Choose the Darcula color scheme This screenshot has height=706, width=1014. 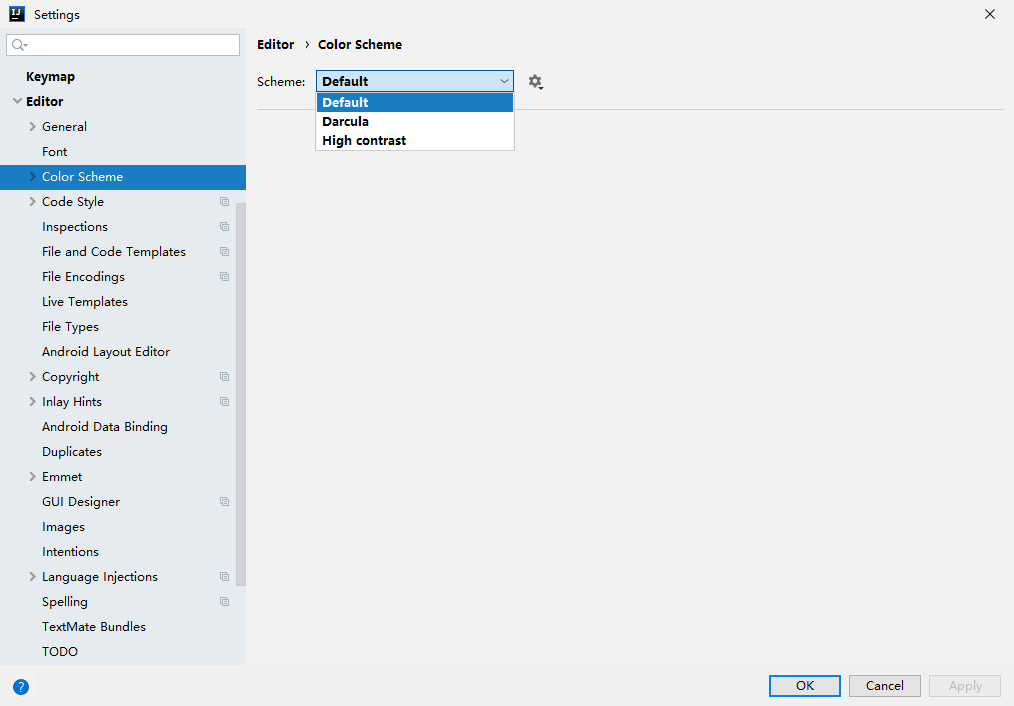pos(415,122)
